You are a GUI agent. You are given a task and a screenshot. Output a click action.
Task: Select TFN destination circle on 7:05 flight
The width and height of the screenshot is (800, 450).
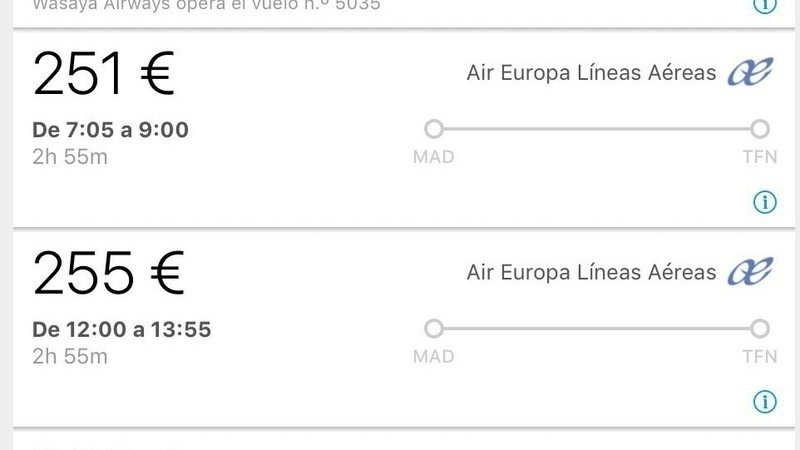click(760, 129)
